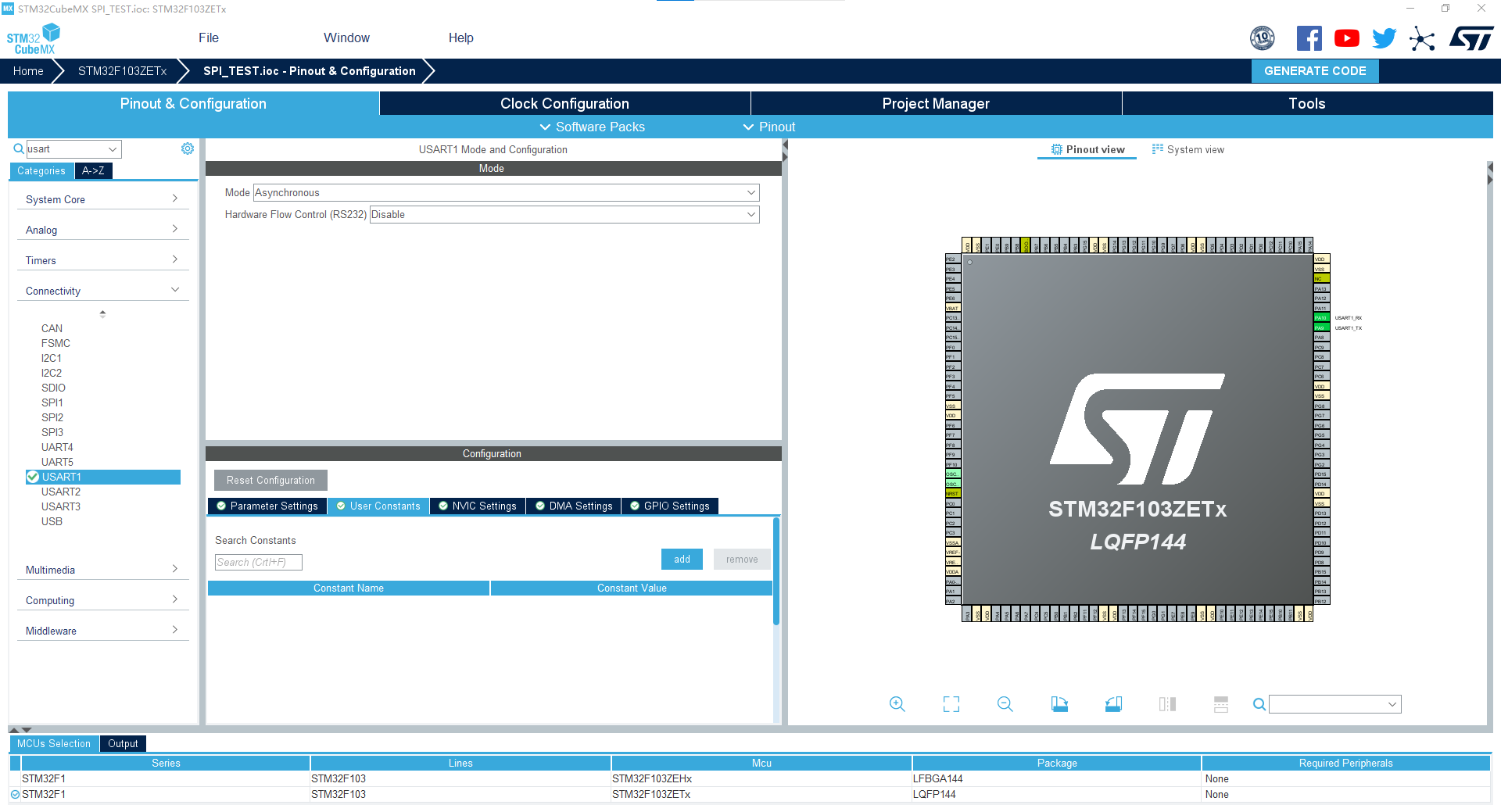Open the Project Manager tab

pyautogui.click(x=935, y=102)
